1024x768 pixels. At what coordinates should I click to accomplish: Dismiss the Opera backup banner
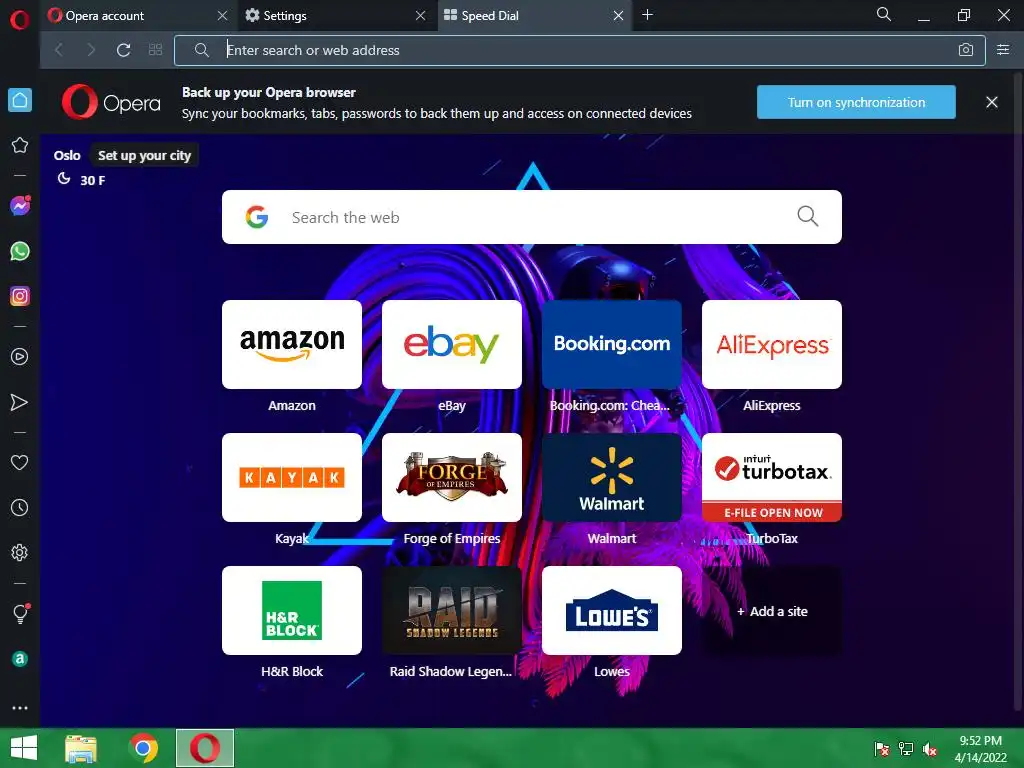coord(992,102)
